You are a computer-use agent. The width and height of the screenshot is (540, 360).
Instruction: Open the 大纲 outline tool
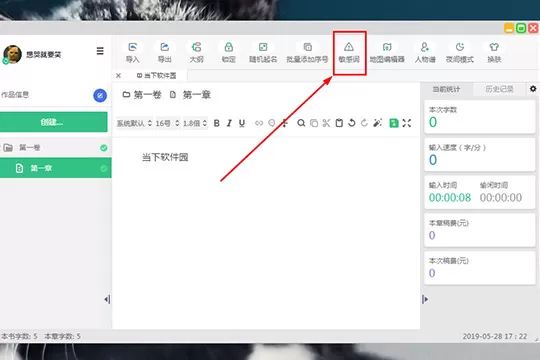(x=196, y=53)
